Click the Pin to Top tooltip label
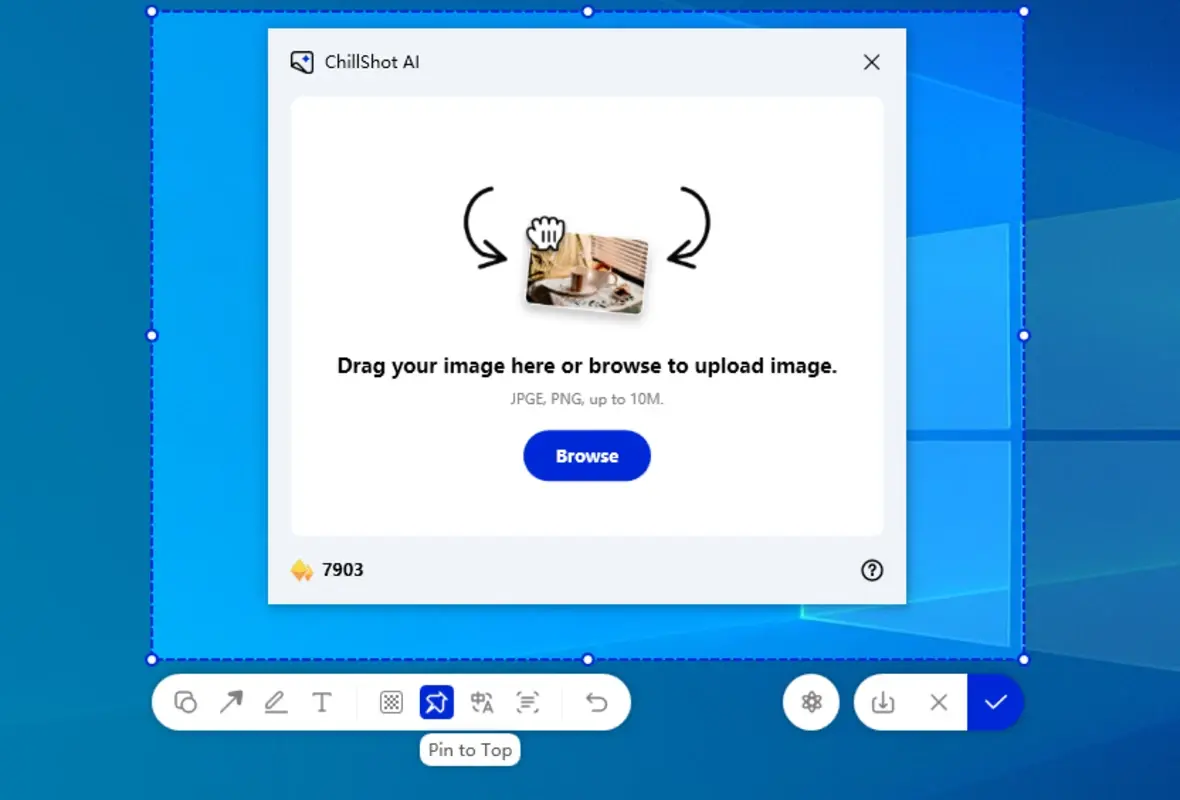Image resolution: width=1180 pixels, height=800 pixels. [469, 750]
